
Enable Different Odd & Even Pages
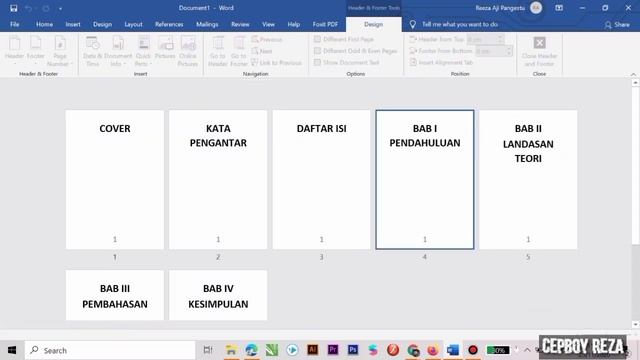coord(356,51)
